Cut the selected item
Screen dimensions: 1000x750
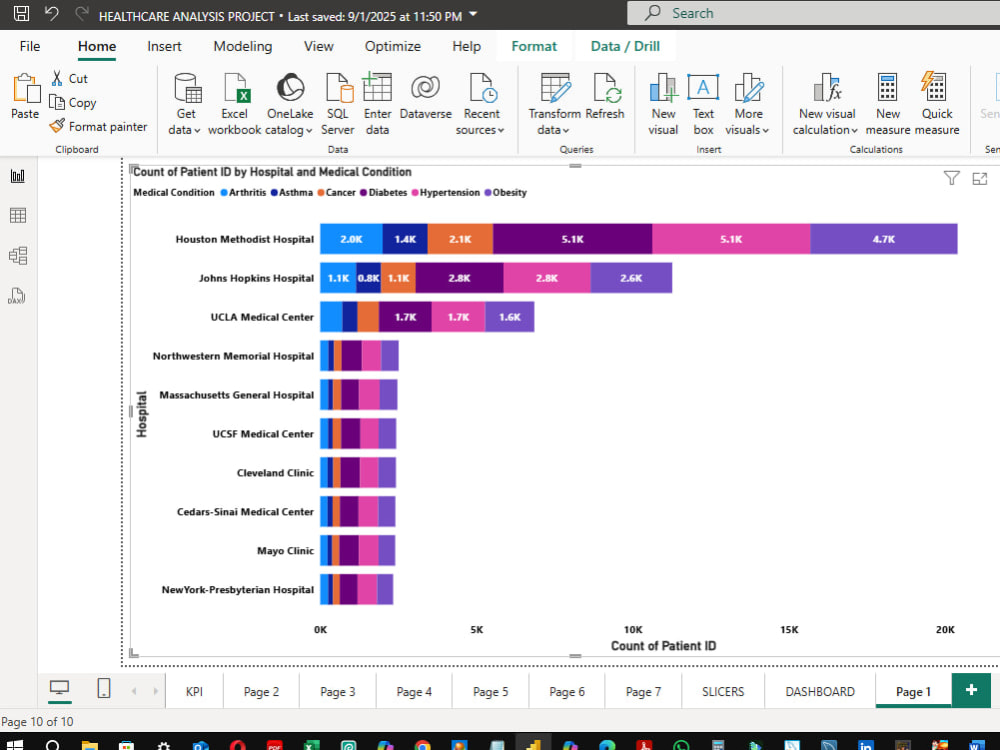click(x=70, y=78)
